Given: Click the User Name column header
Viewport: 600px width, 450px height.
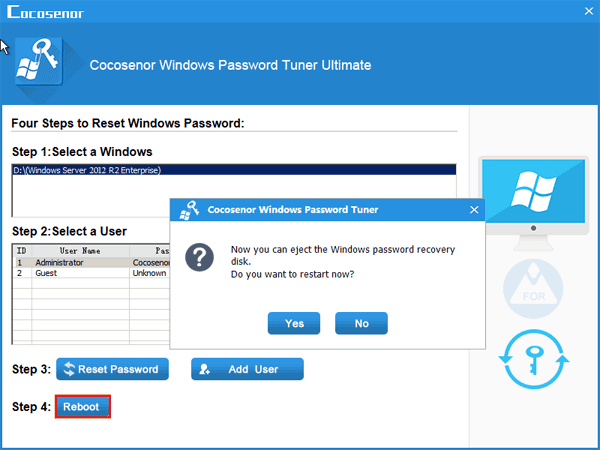Looking at the screenshot, I should (80, 251).
